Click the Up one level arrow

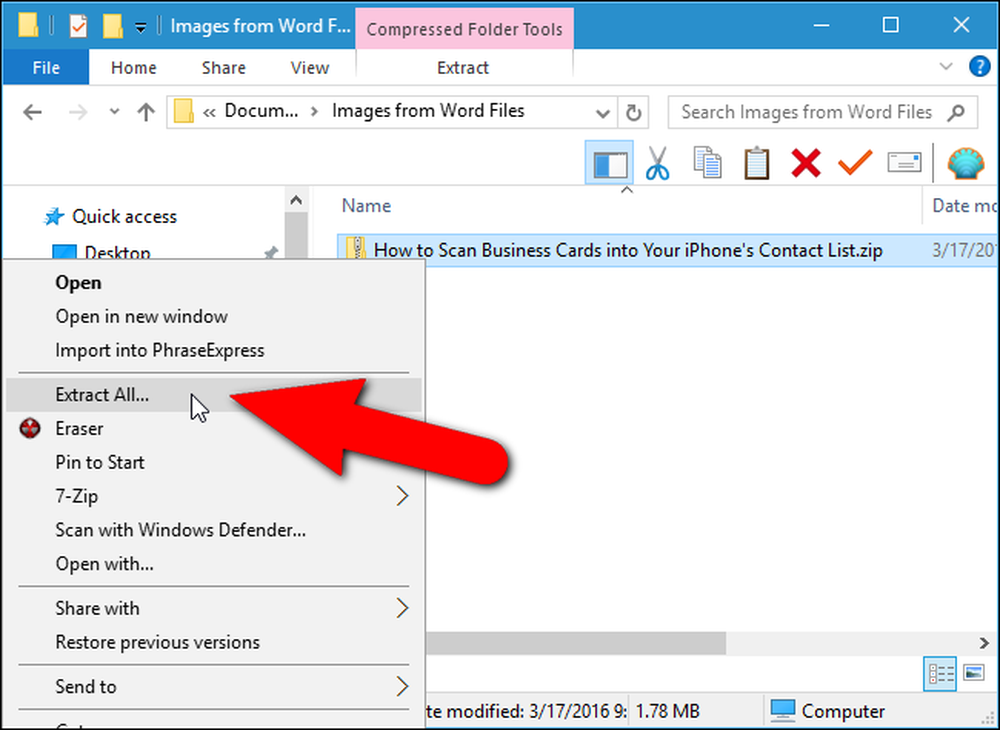146,112
